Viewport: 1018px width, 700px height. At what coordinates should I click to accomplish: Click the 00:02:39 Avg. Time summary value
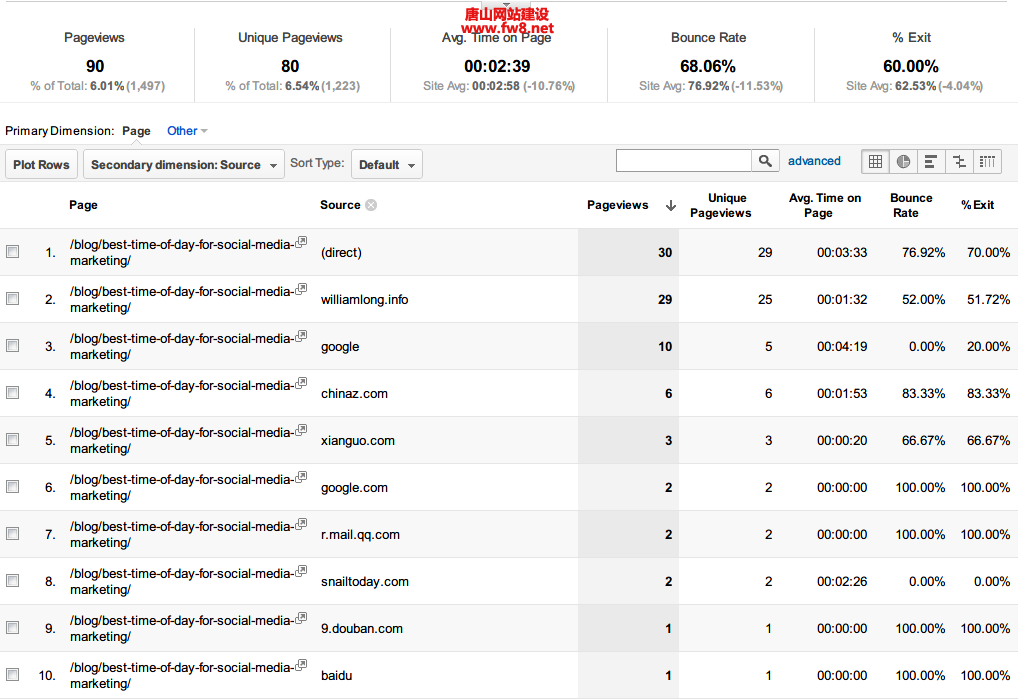pos(497,66)
